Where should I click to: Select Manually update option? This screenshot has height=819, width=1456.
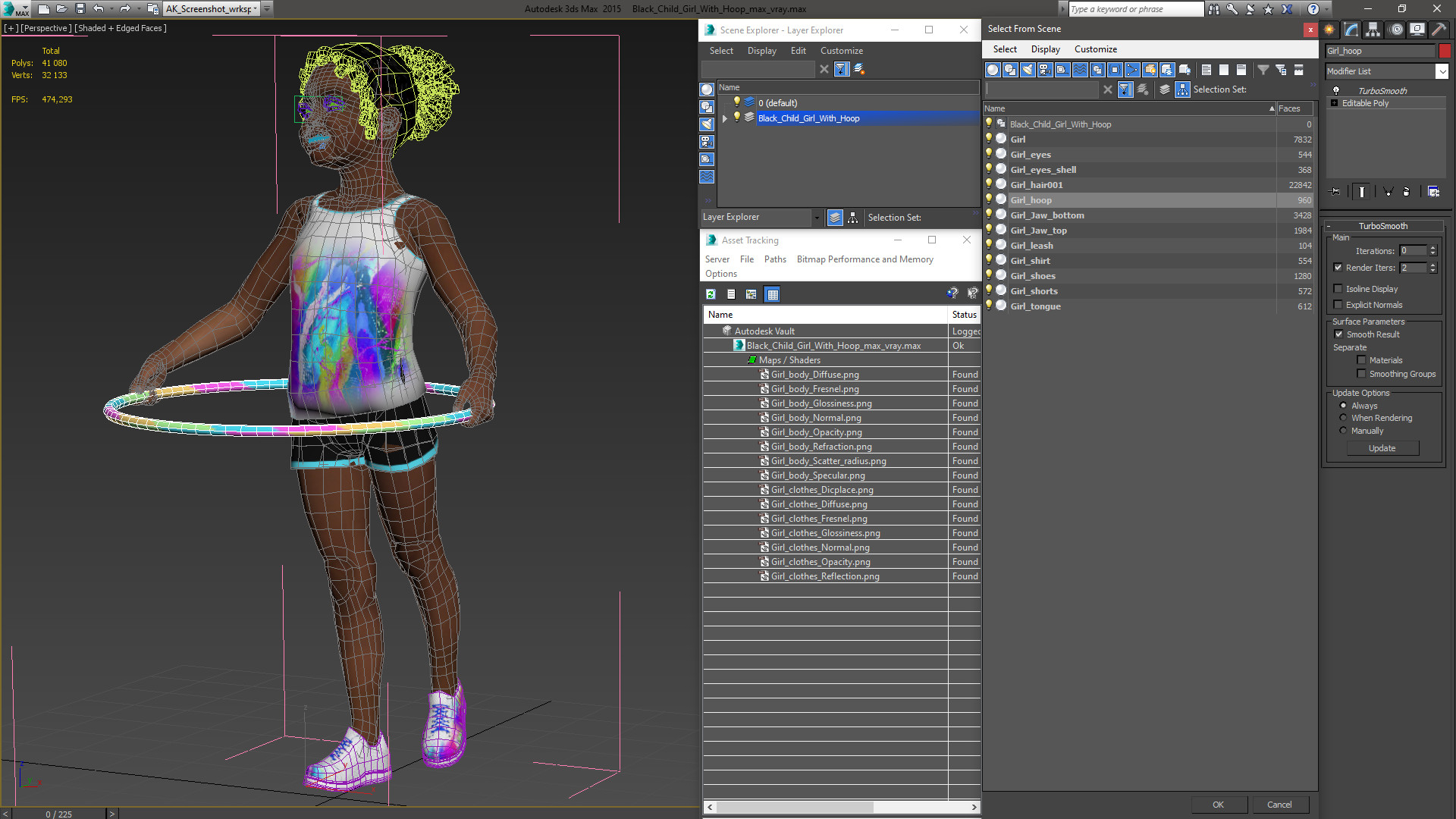(x=1343, y=430)
